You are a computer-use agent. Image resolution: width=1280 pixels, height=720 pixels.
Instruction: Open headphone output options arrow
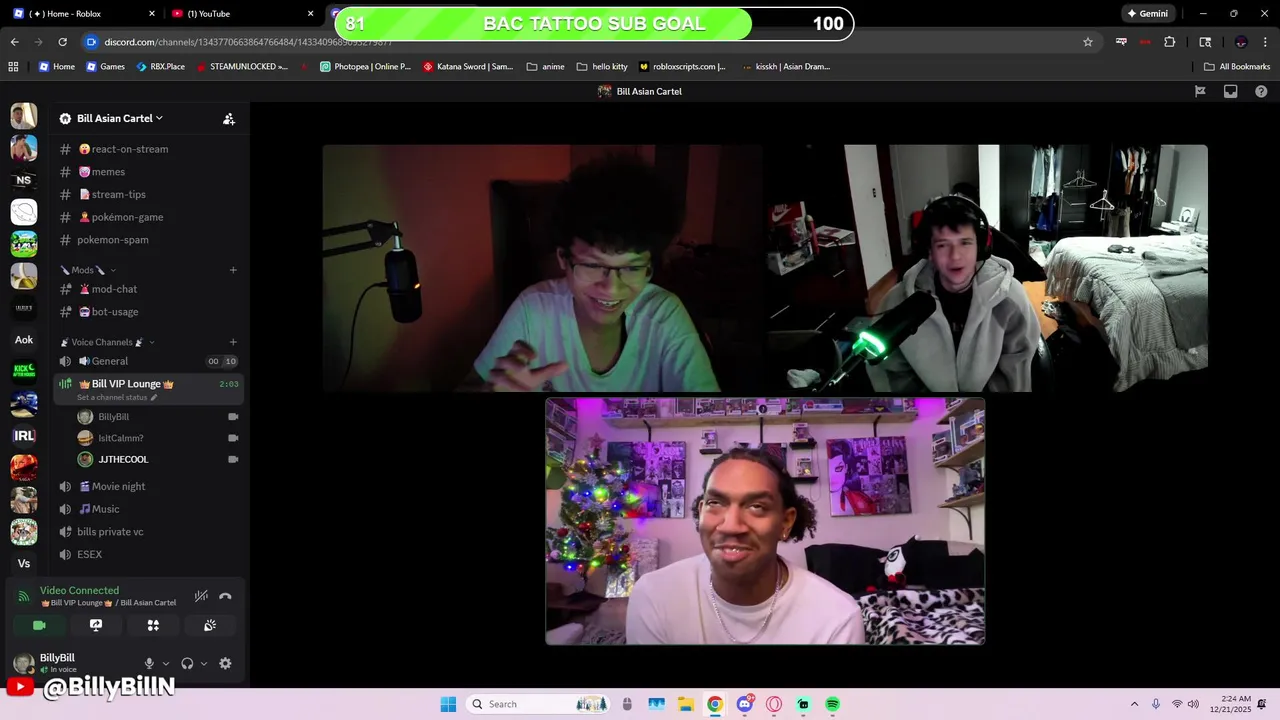[204, 663]
